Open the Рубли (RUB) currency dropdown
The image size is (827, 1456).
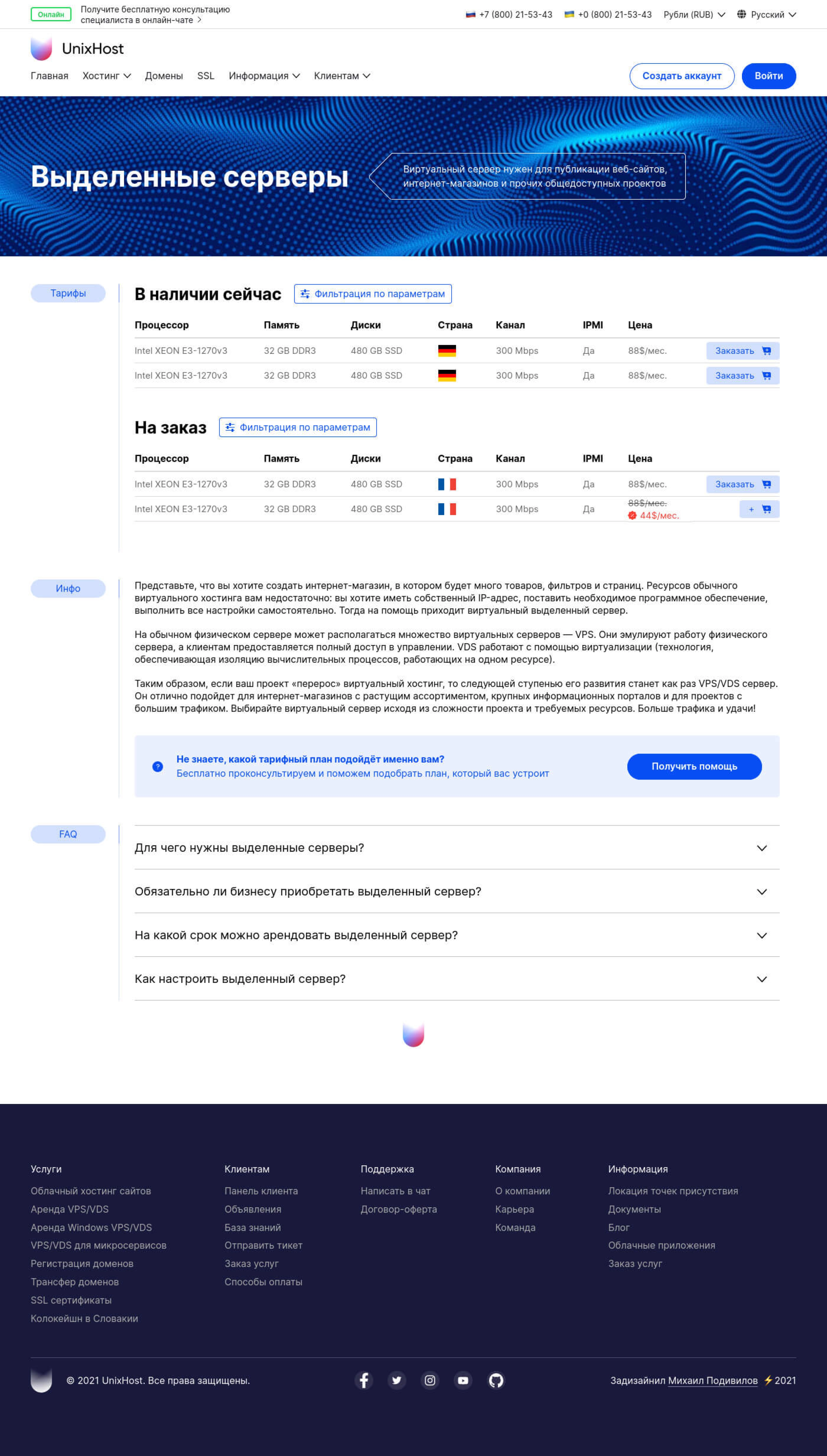tap(694, 15)
